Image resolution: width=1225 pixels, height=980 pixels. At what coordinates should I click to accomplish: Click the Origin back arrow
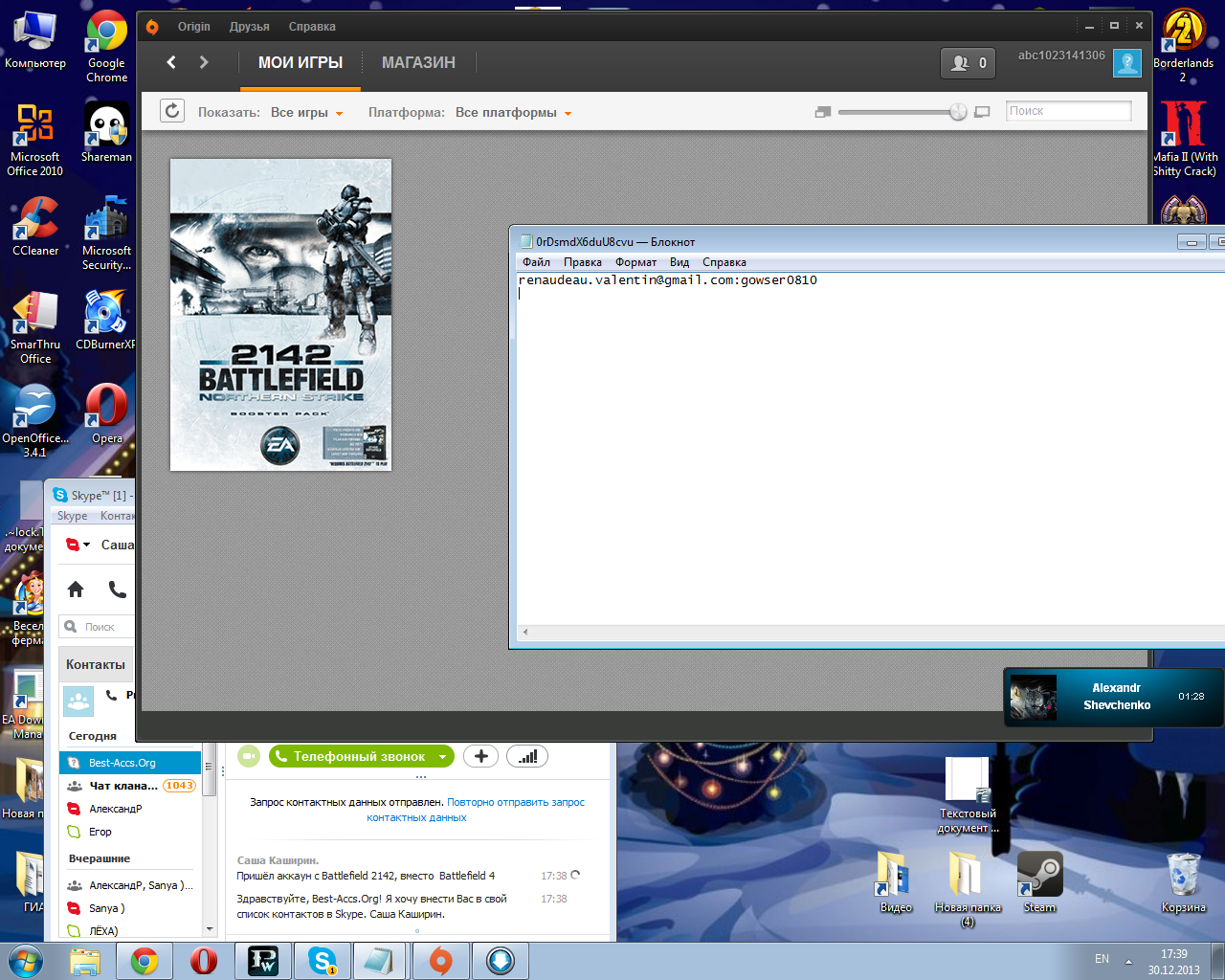pyautogui.click(x=171, y=62)
